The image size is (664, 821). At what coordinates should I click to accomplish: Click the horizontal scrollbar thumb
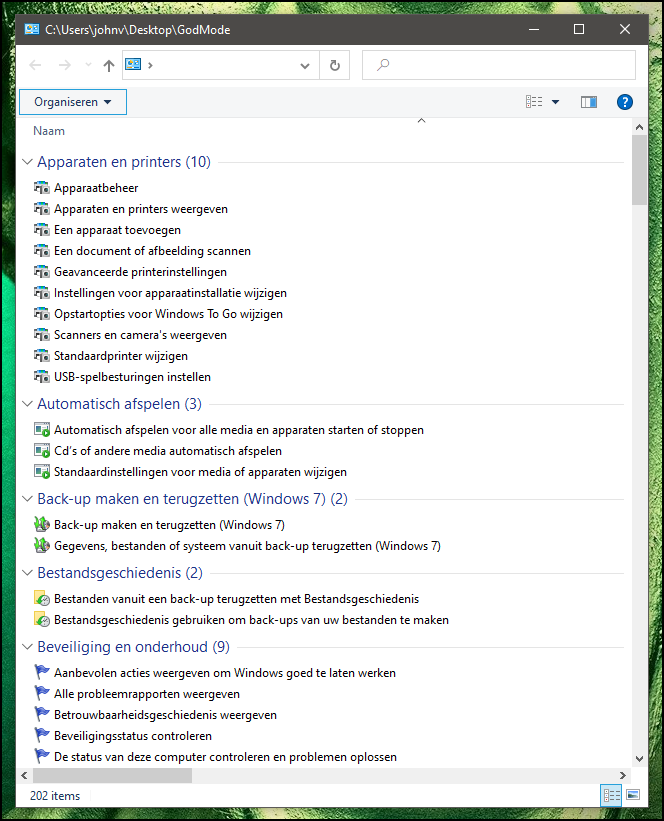tap(112, 775)
